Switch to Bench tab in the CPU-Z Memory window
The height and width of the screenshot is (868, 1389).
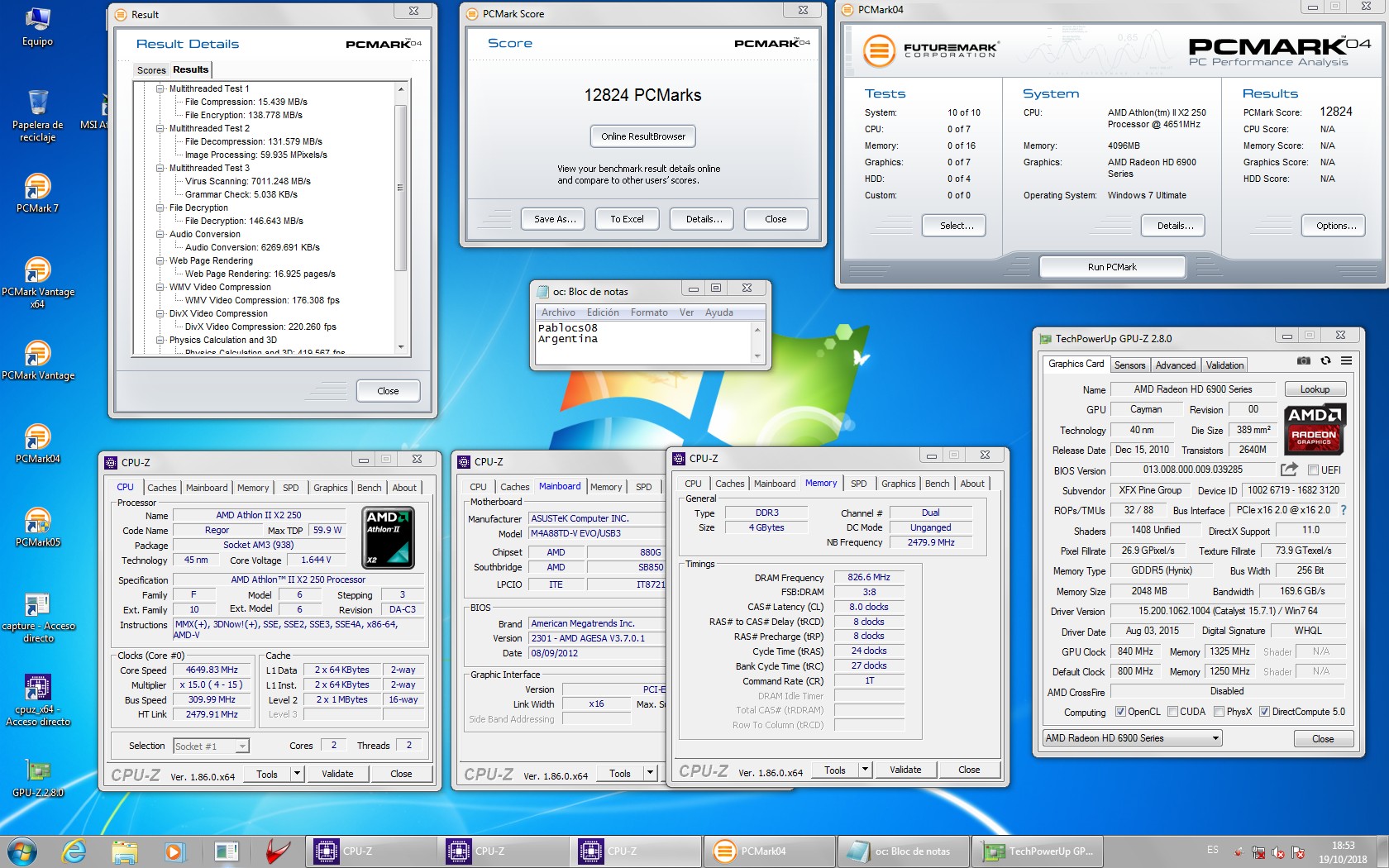click(937, 484)
